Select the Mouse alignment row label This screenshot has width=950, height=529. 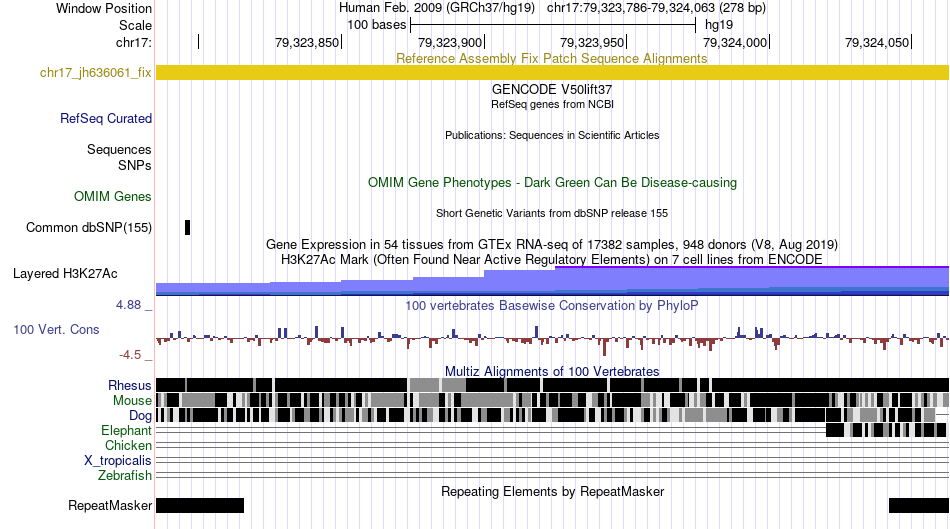[132, 401]
